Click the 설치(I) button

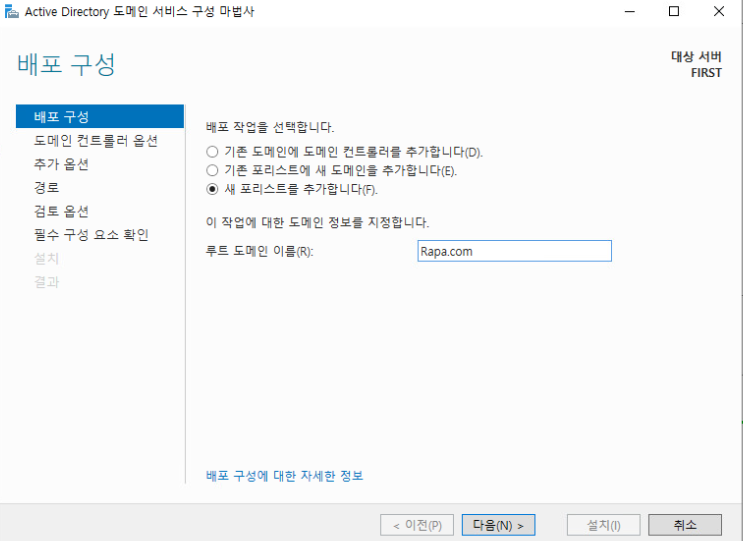point(603,525)
